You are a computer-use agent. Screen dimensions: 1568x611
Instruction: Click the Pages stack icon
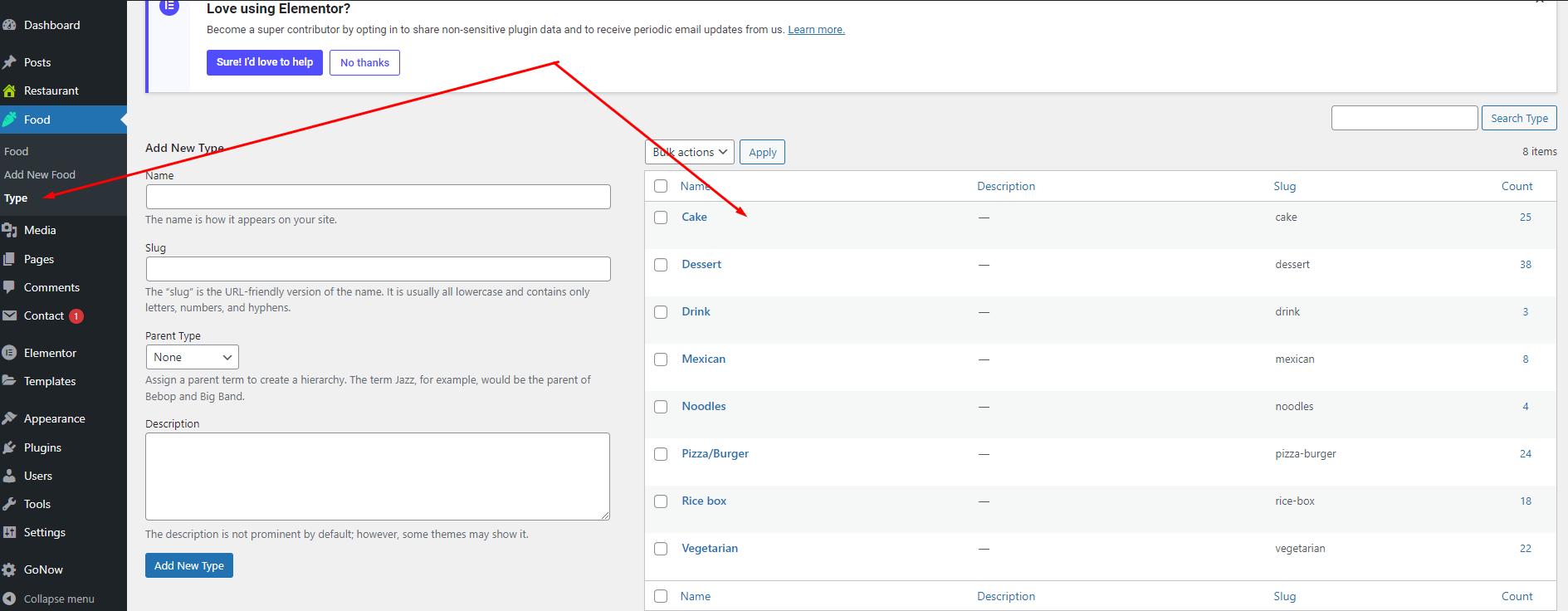[x=10, y=259]
